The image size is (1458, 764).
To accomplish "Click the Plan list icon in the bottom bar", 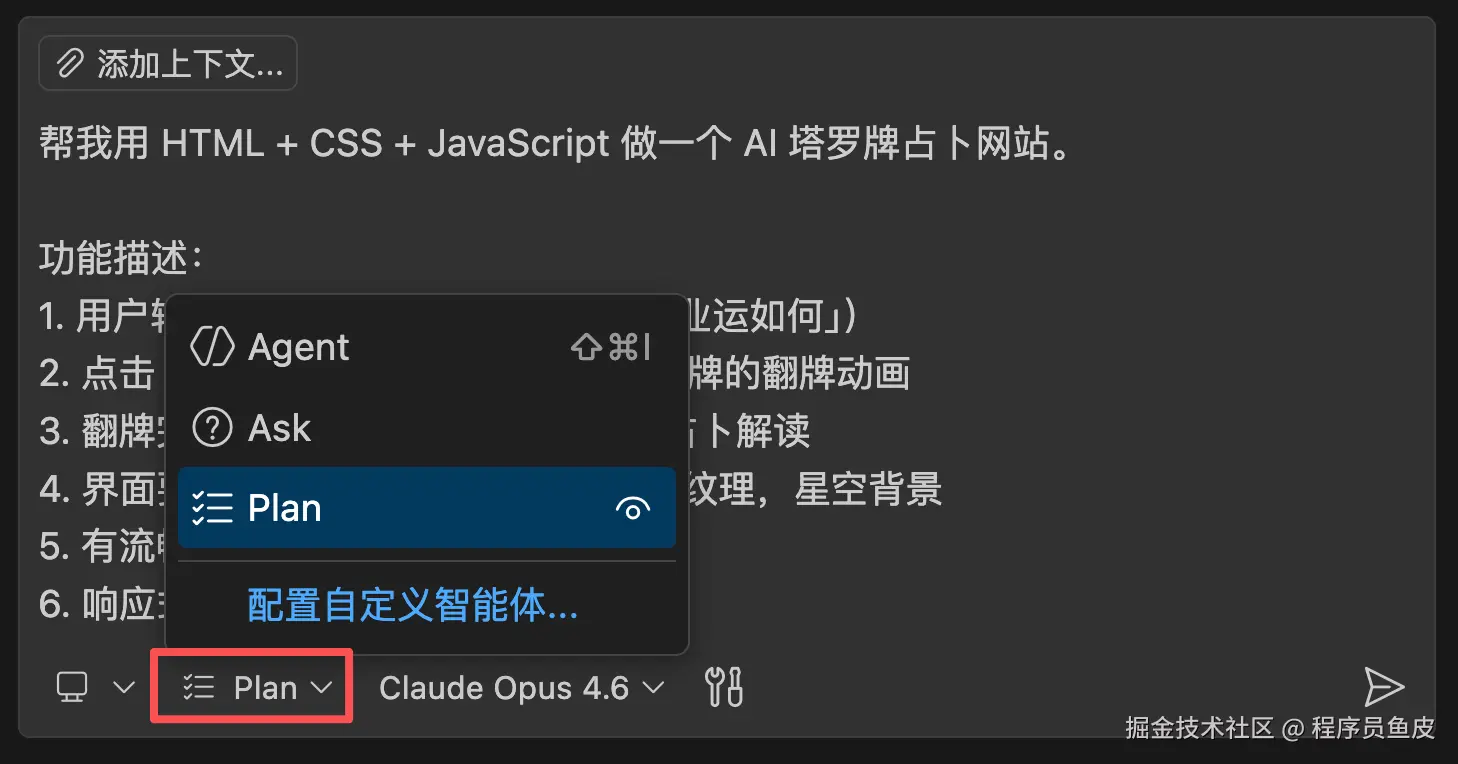I will click(199, 687).
